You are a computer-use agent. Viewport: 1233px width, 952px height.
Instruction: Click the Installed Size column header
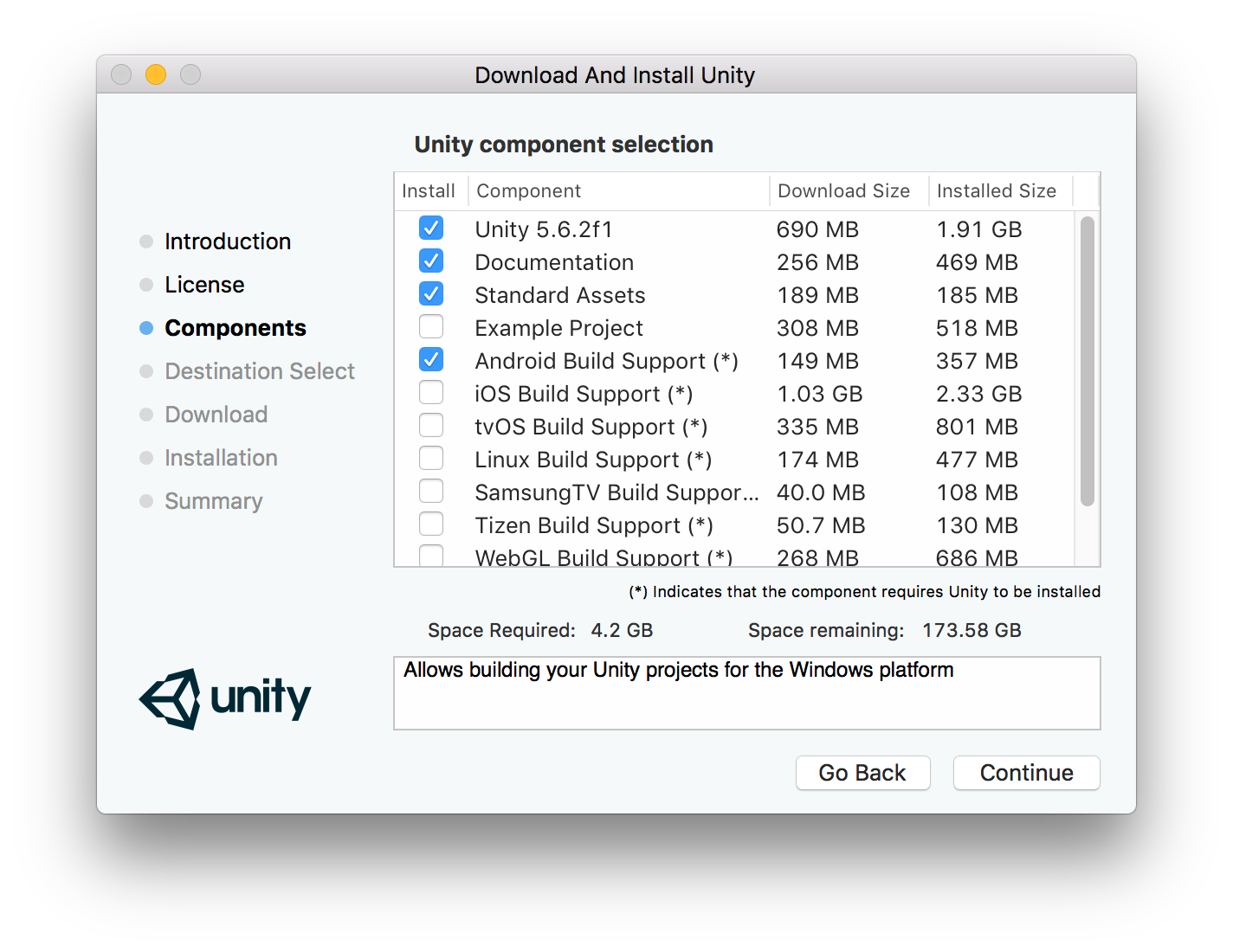1001,191
